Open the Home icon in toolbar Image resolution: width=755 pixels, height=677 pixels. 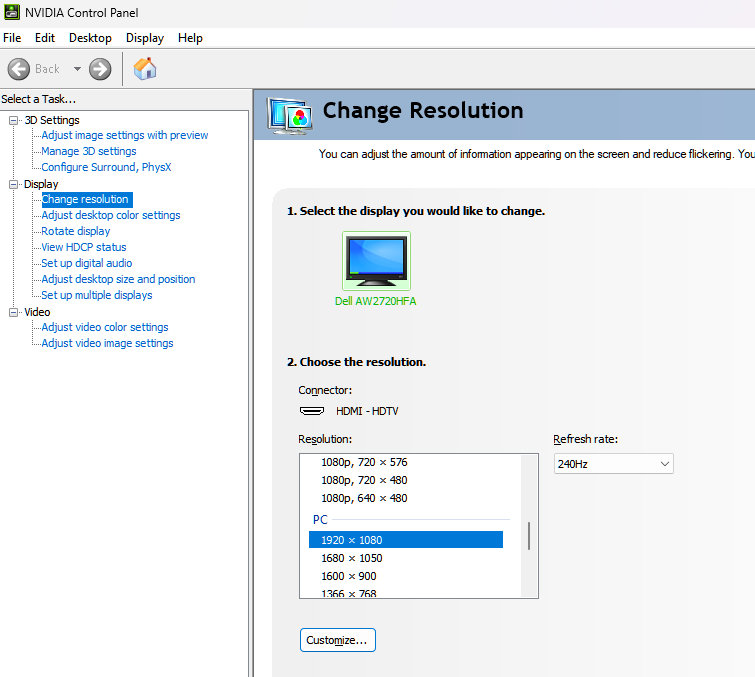145,69
